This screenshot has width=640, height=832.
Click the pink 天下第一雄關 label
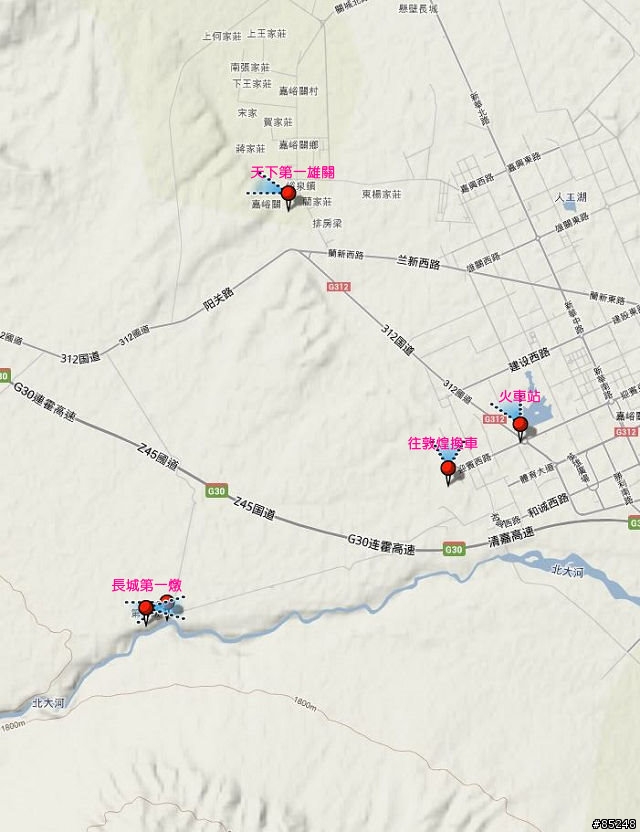click(x=292, y=172)
